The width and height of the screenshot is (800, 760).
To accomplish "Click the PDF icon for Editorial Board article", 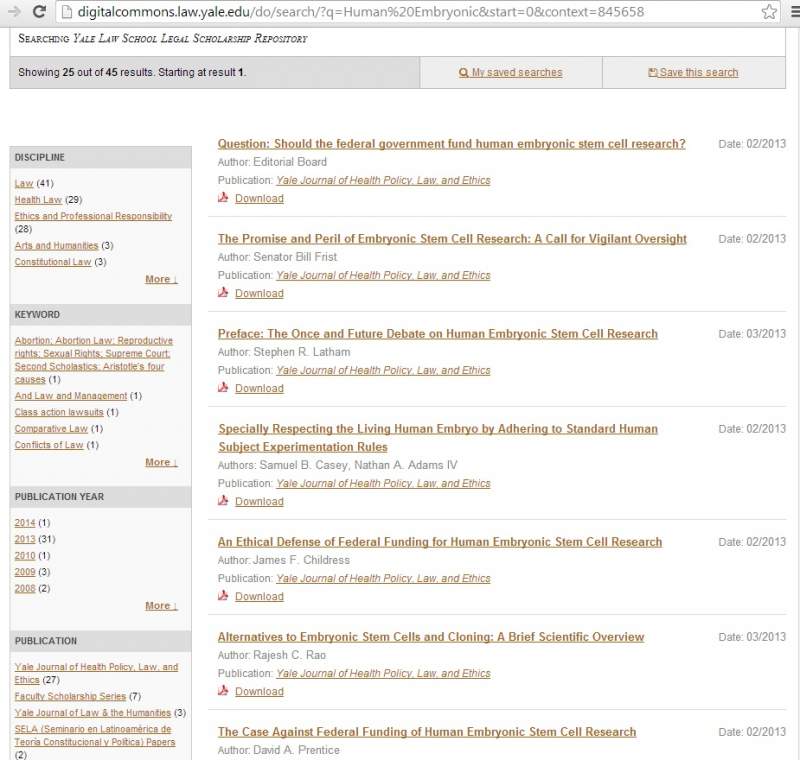I will pos(223,197).
